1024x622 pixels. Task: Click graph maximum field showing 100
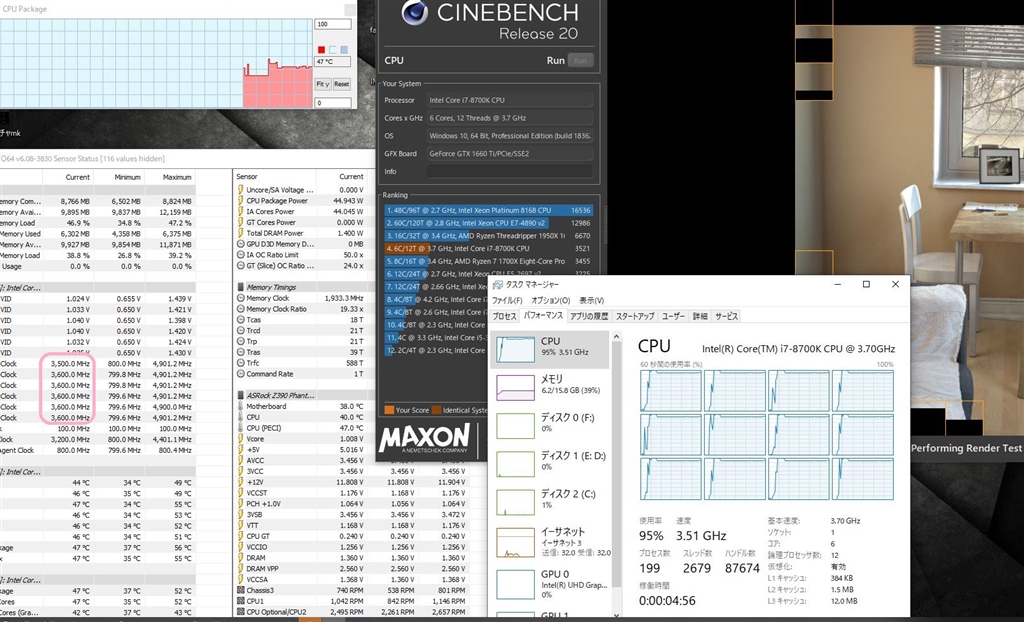pyautogui.click(x=332, y=24)
